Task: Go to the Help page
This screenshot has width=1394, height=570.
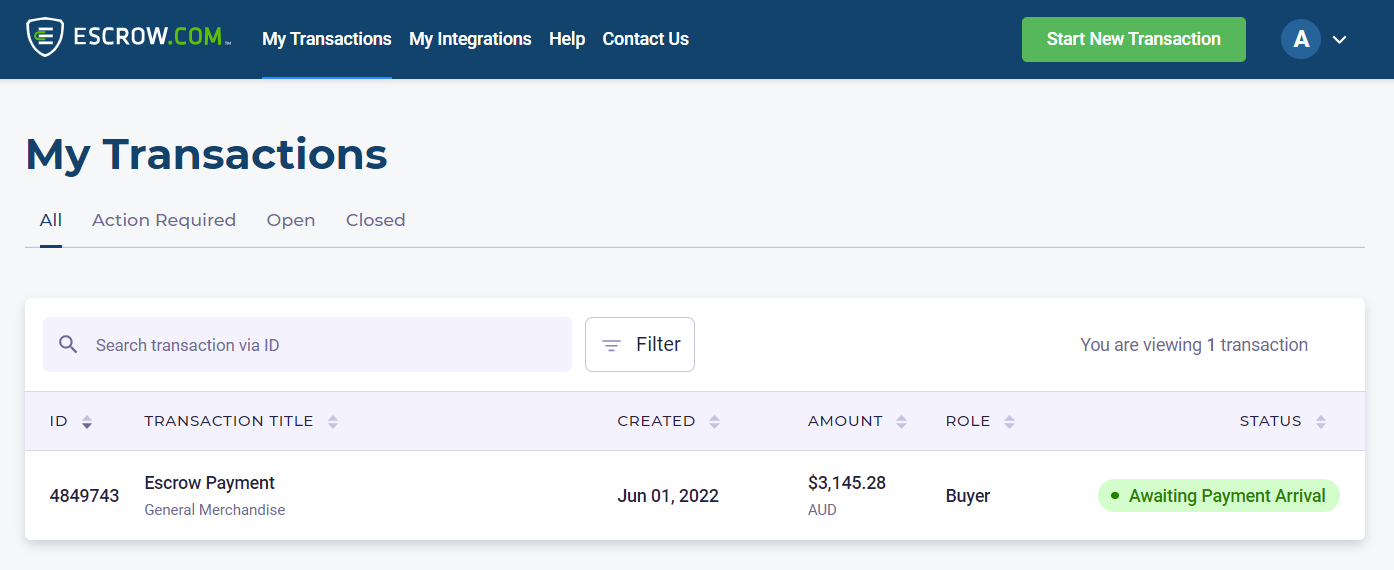Action: pyautogui.click(x=567, y=39)
